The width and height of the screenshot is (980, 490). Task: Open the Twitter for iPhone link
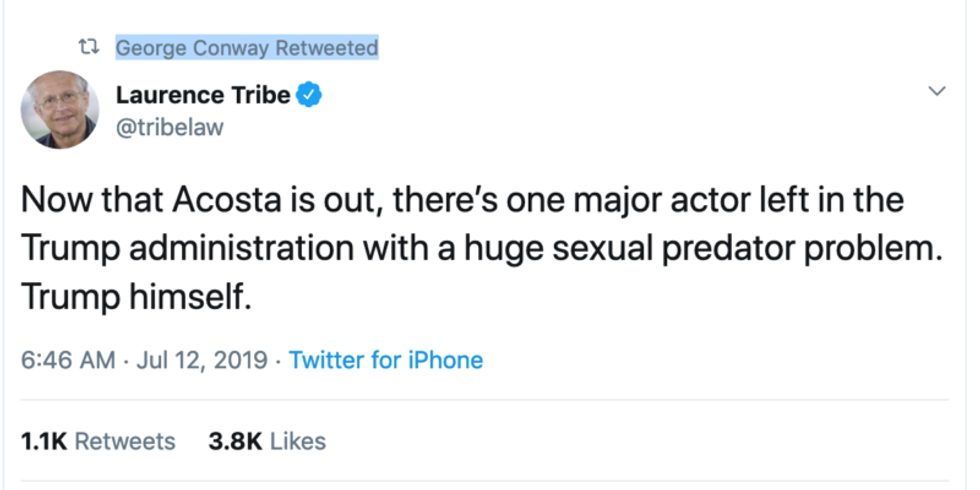click(386, 360)
